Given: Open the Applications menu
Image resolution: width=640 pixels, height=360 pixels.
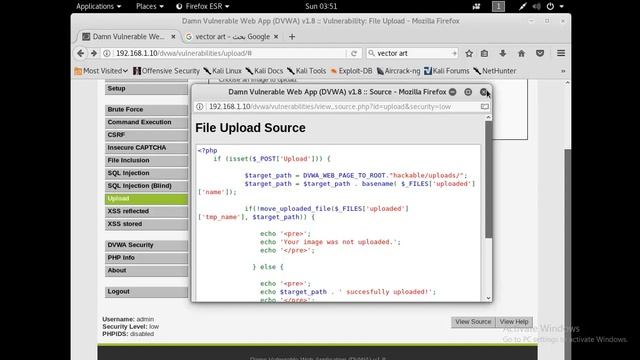Looking at the screenshot, I should (x=98, y=6).
